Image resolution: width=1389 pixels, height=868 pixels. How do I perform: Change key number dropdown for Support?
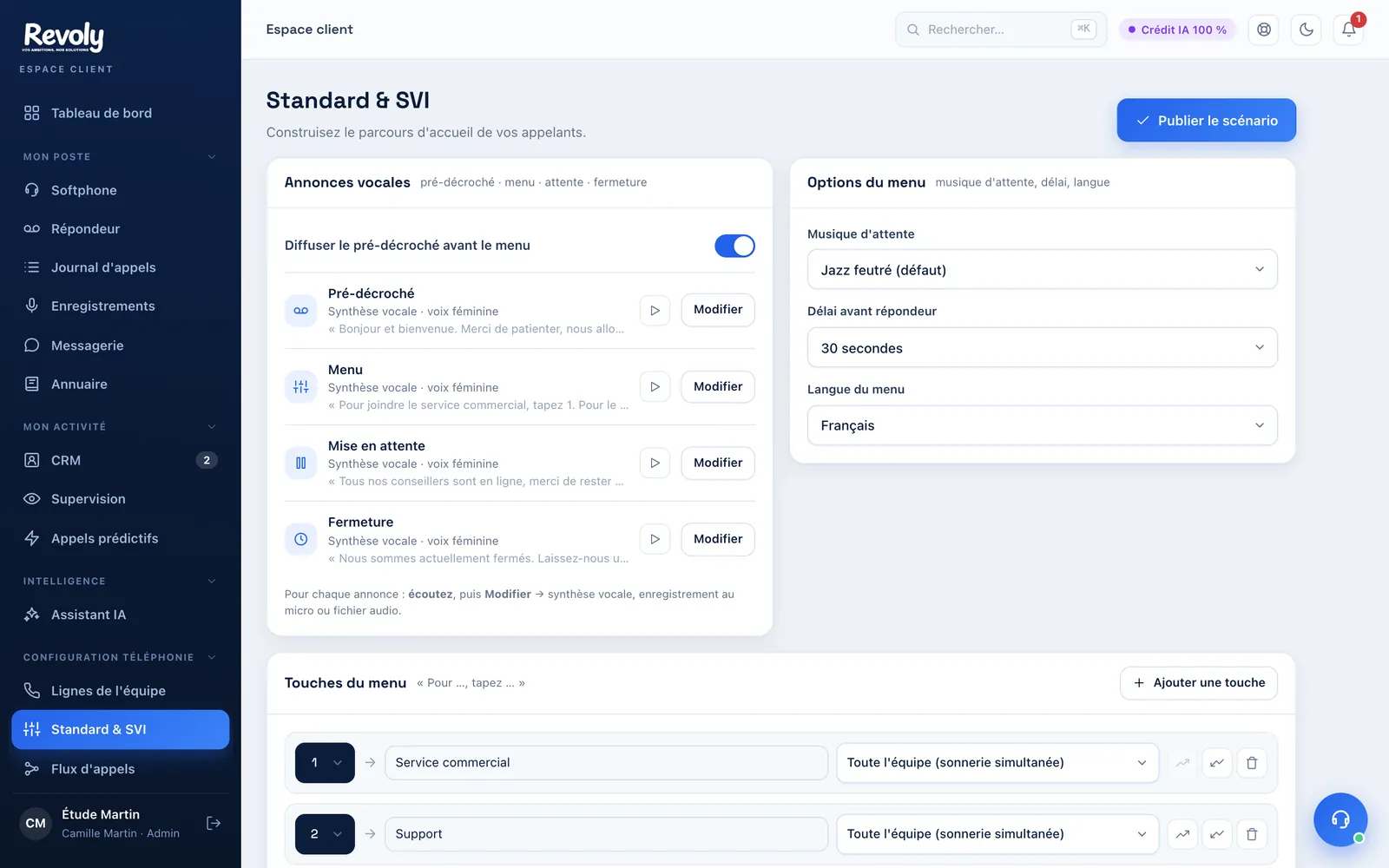click(325, 834)
